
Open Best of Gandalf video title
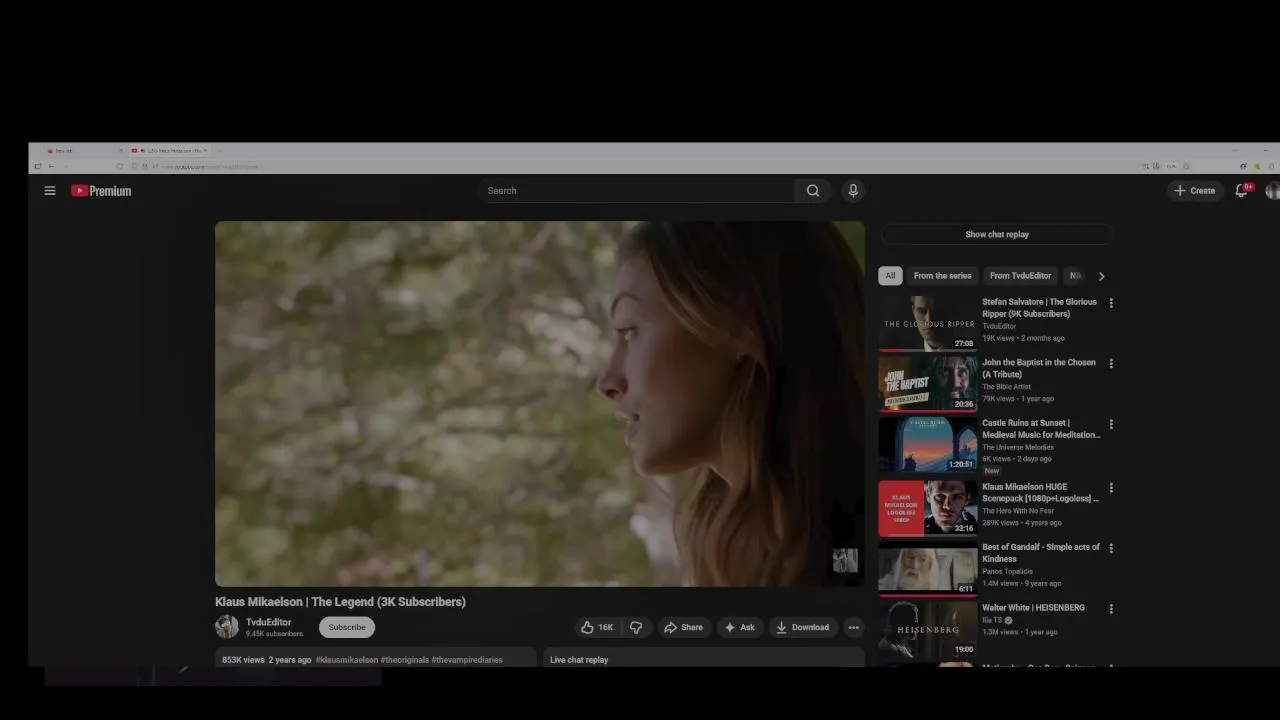point(1040,553)
